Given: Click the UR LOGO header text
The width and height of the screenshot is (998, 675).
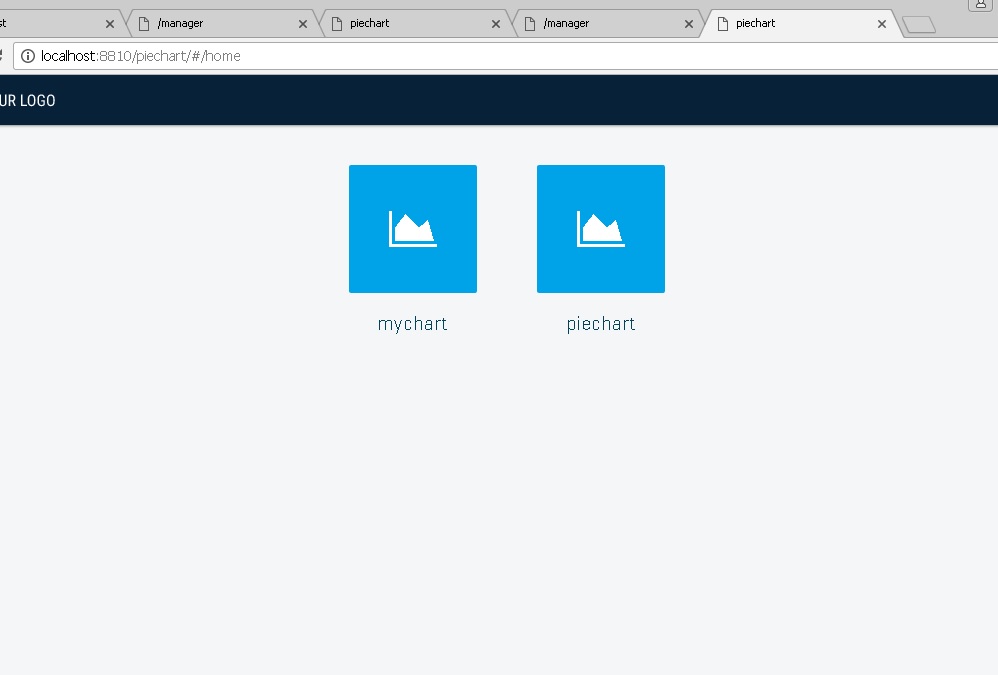Looking at the screenshot, I should point(27,101).
